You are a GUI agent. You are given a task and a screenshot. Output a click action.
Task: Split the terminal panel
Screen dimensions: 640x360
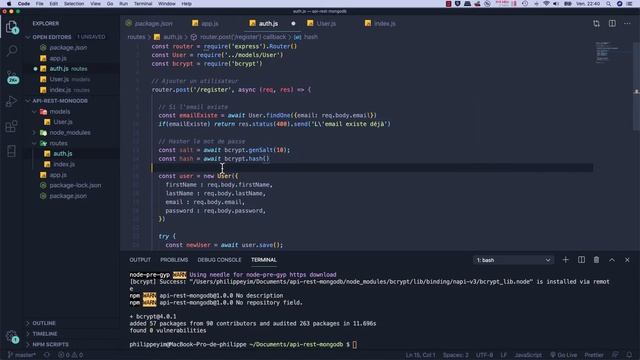click(x=581, y=260)
